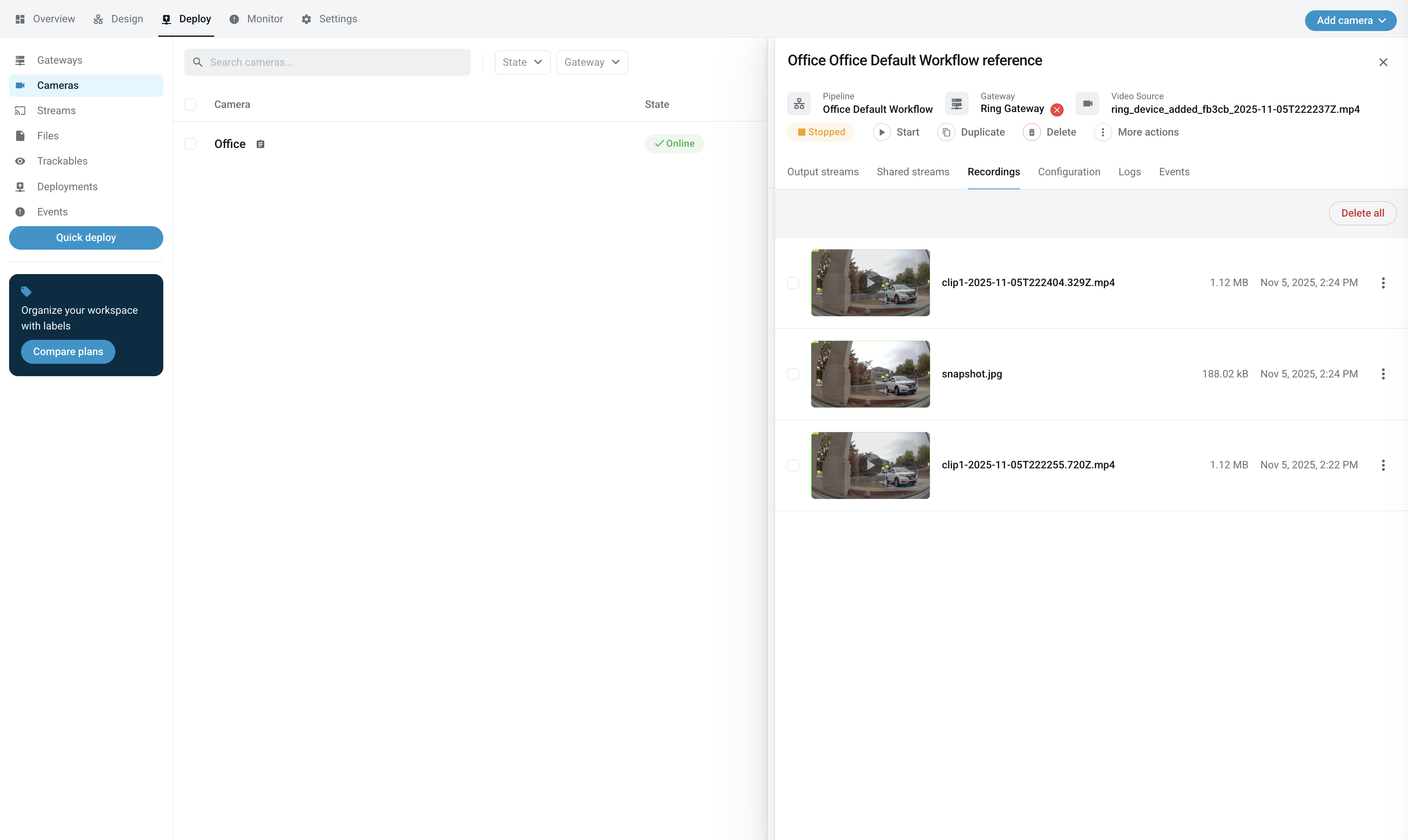Tick the checkbox for snapshot.jpg
Image resolution: width=1408 pixels, height=840 pixels.
pyautogui.click(x=793, y=374)
